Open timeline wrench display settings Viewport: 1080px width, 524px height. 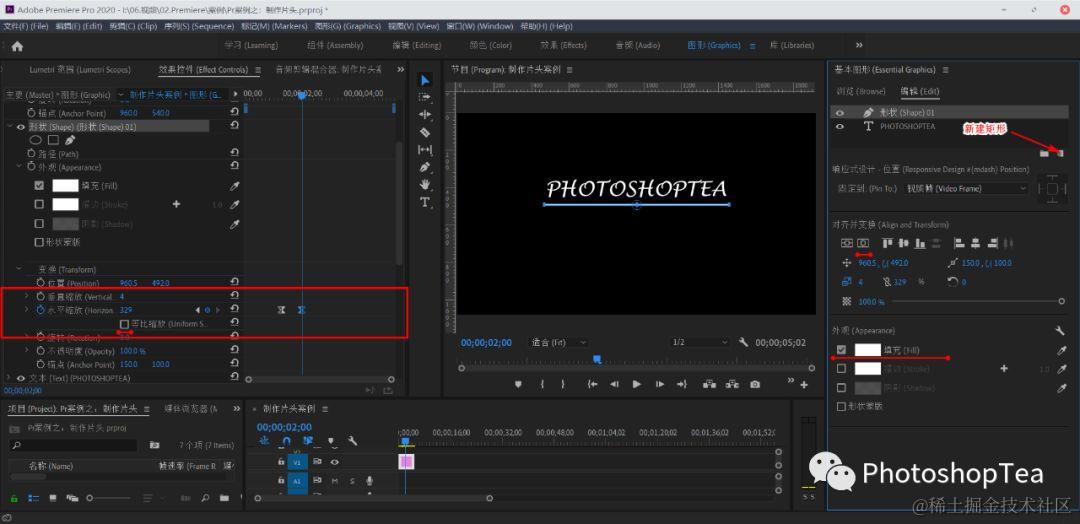(x=352, y=441)
